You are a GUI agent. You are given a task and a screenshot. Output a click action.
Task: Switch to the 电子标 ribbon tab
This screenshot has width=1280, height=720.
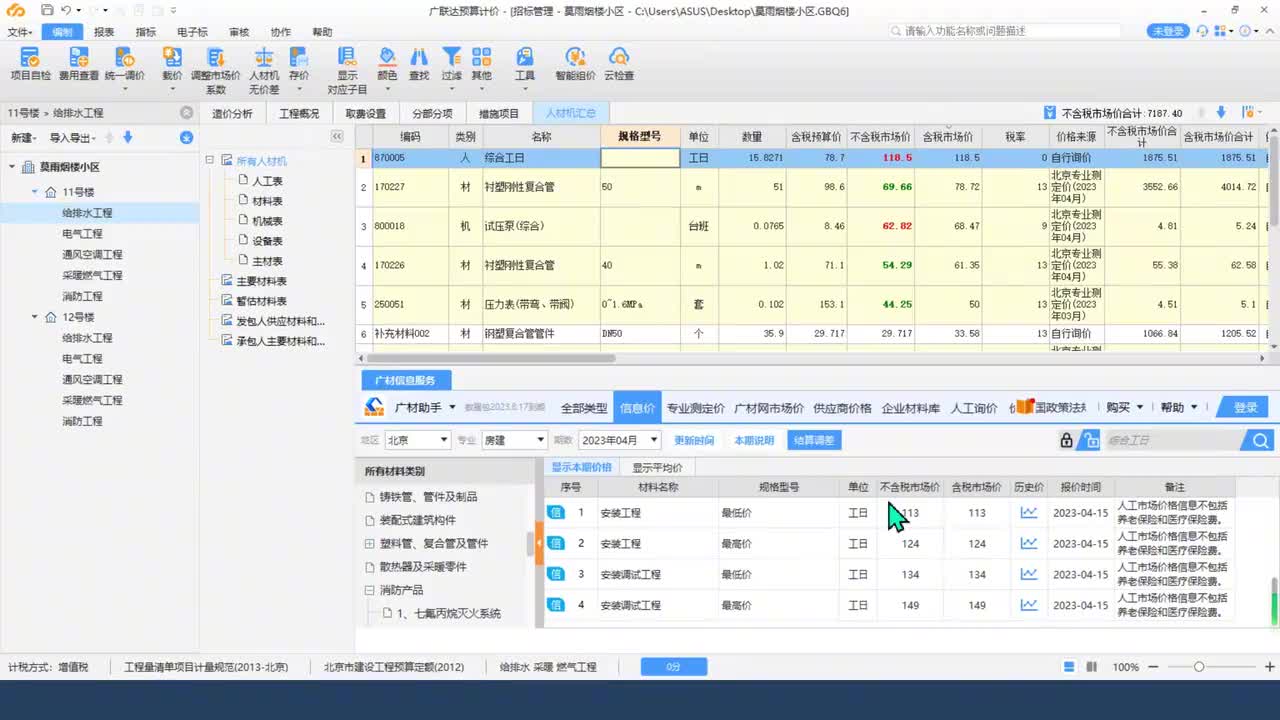point(192,32)
